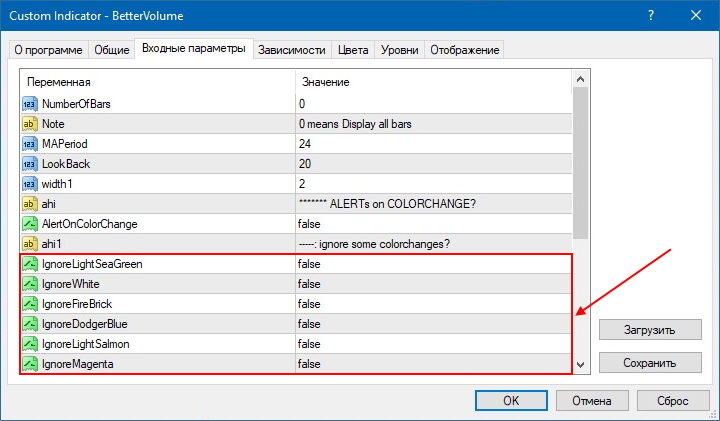Select the MAPeriod parameter icon
This screenshot has width=720, height=421.
(x=30, y=144)
